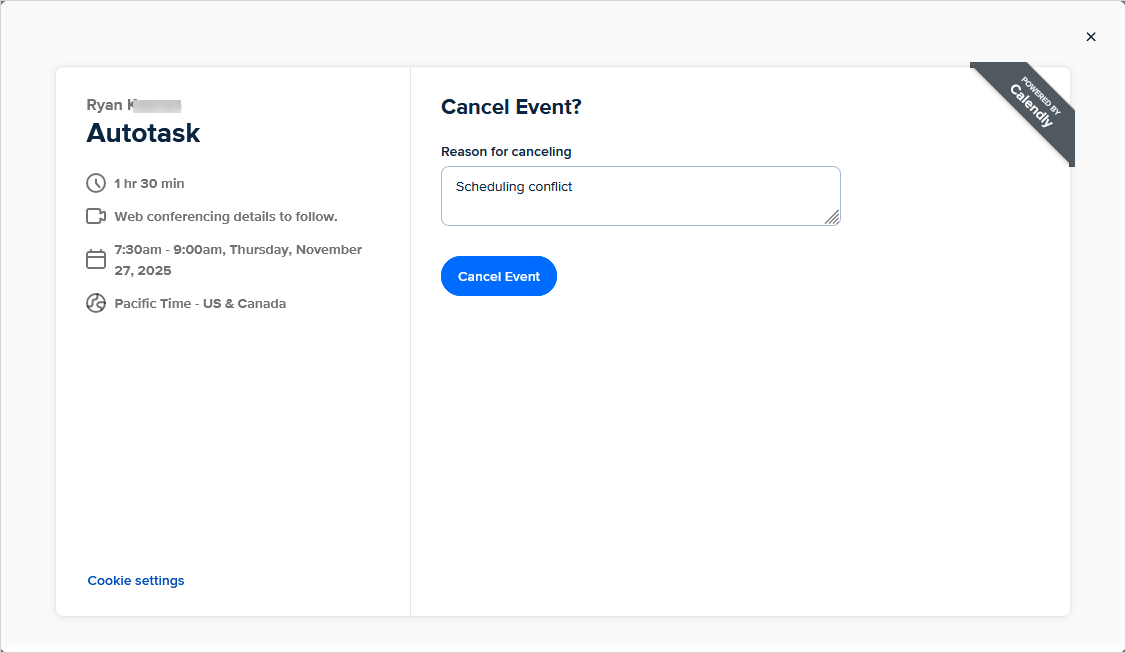Click Web conferencing details to follow text
Image resolution: width=1126 pixels, height=653 pixels.
tap(225, 216)
